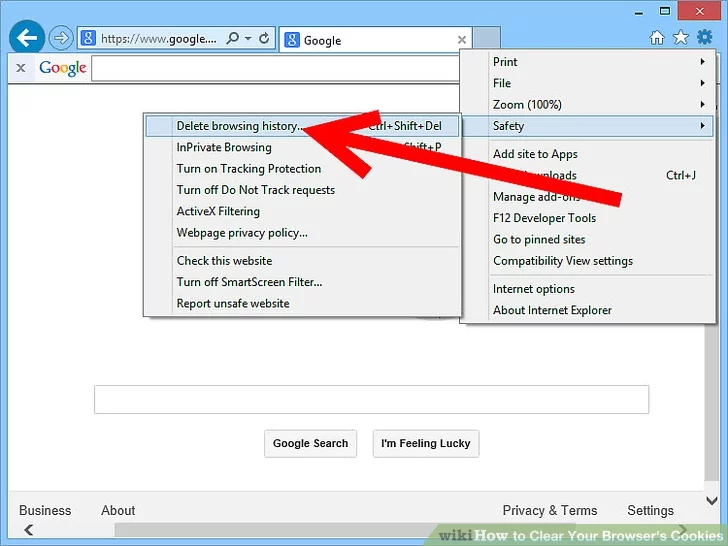The width and height of the screenshot is (728, 546).
Task: Switch to the Google tab
Action: tap(375, 40)
